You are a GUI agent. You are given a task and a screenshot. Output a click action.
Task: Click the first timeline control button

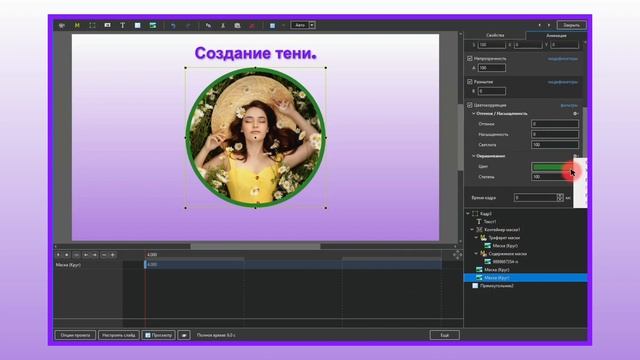click(x=58, y=255)
